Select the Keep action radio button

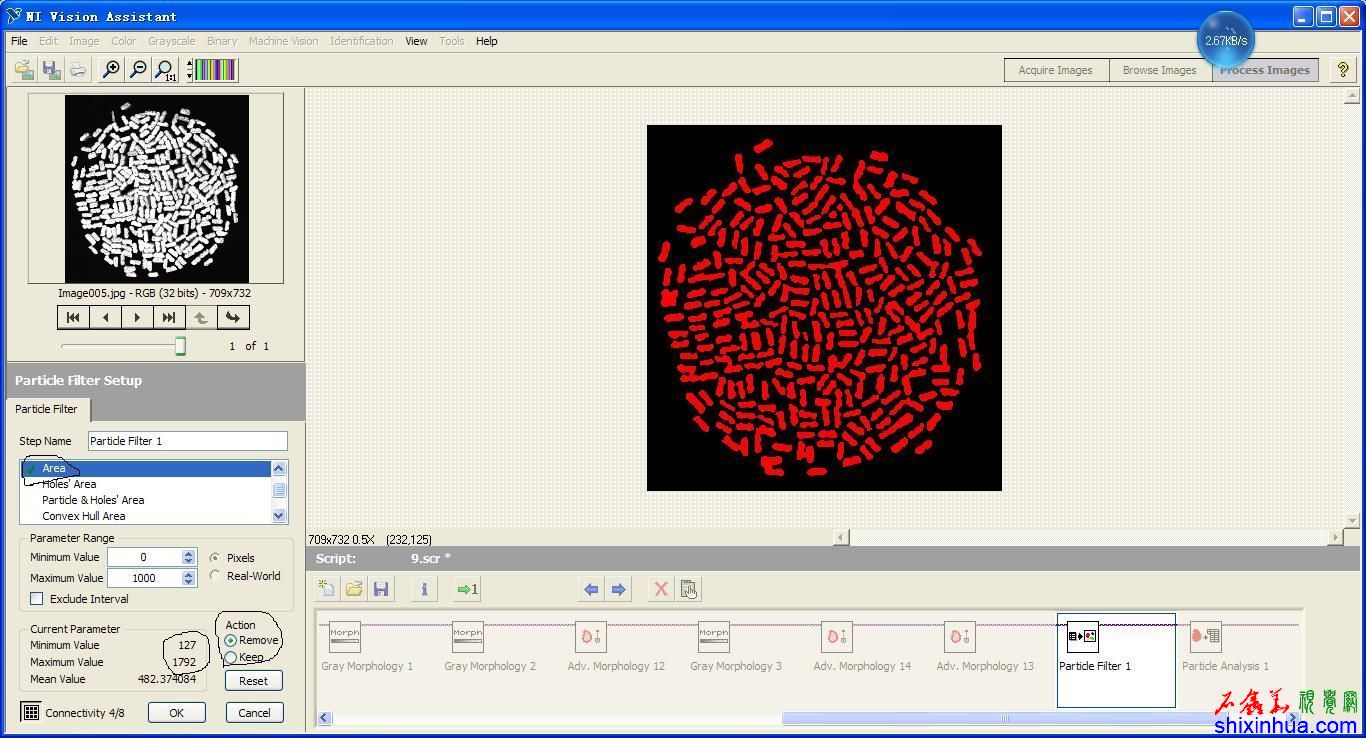[x=231, y=658]
